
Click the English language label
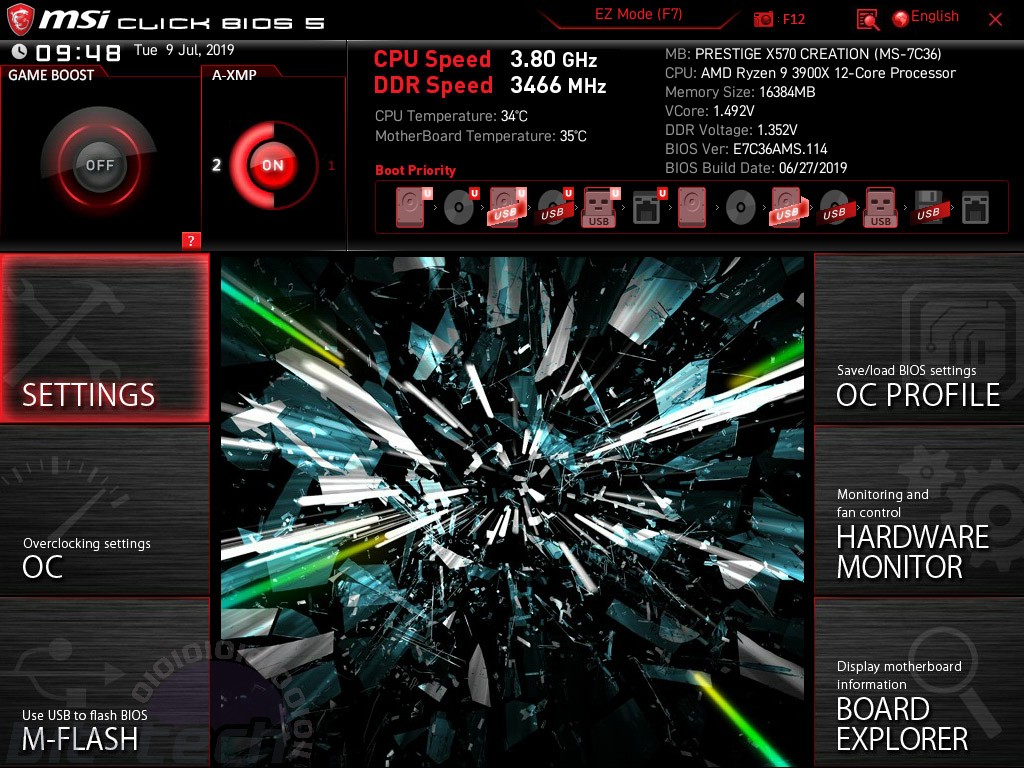935,16
